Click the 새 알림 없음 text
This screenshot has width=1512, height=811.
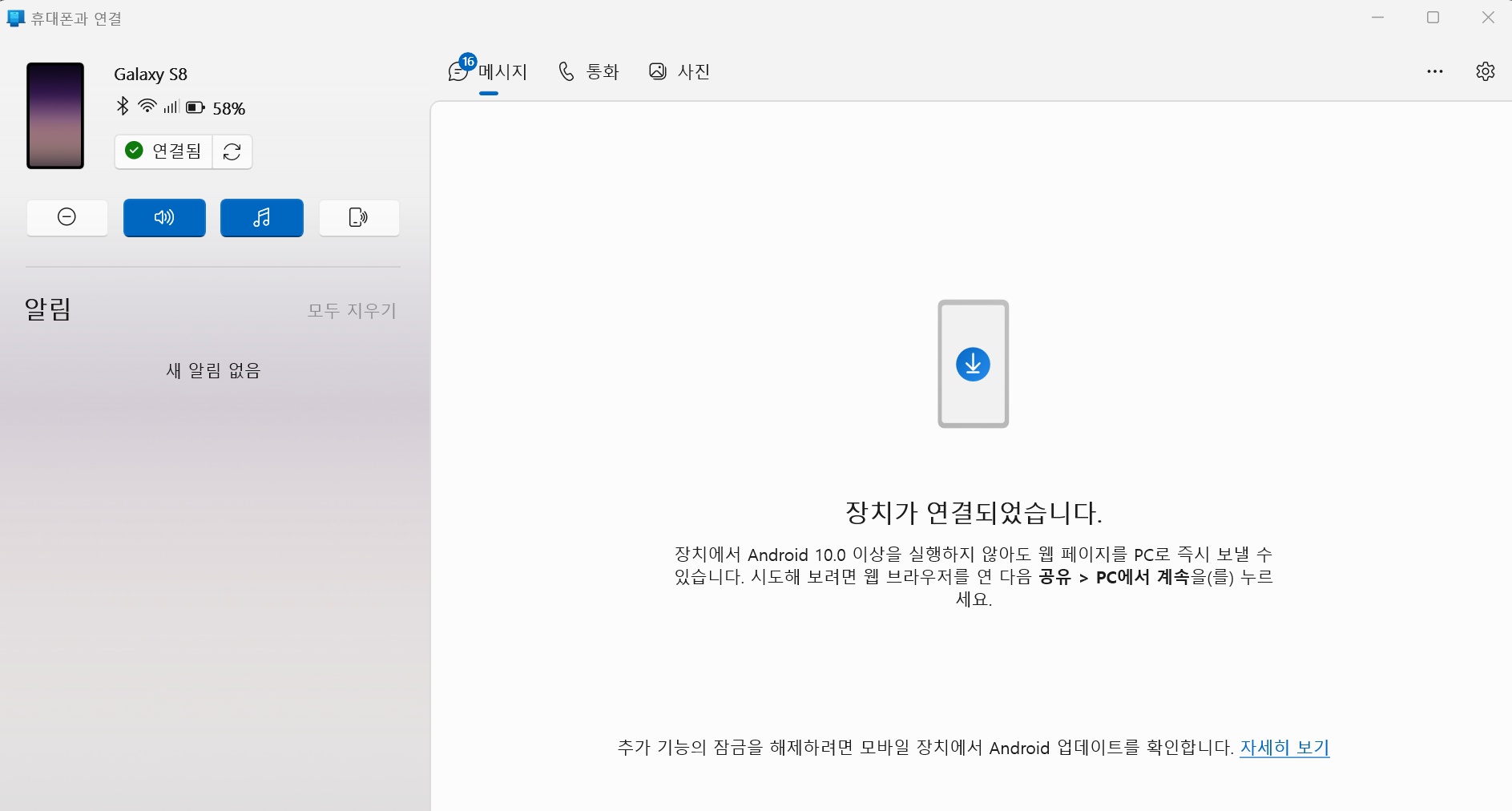tap(213, 370)
